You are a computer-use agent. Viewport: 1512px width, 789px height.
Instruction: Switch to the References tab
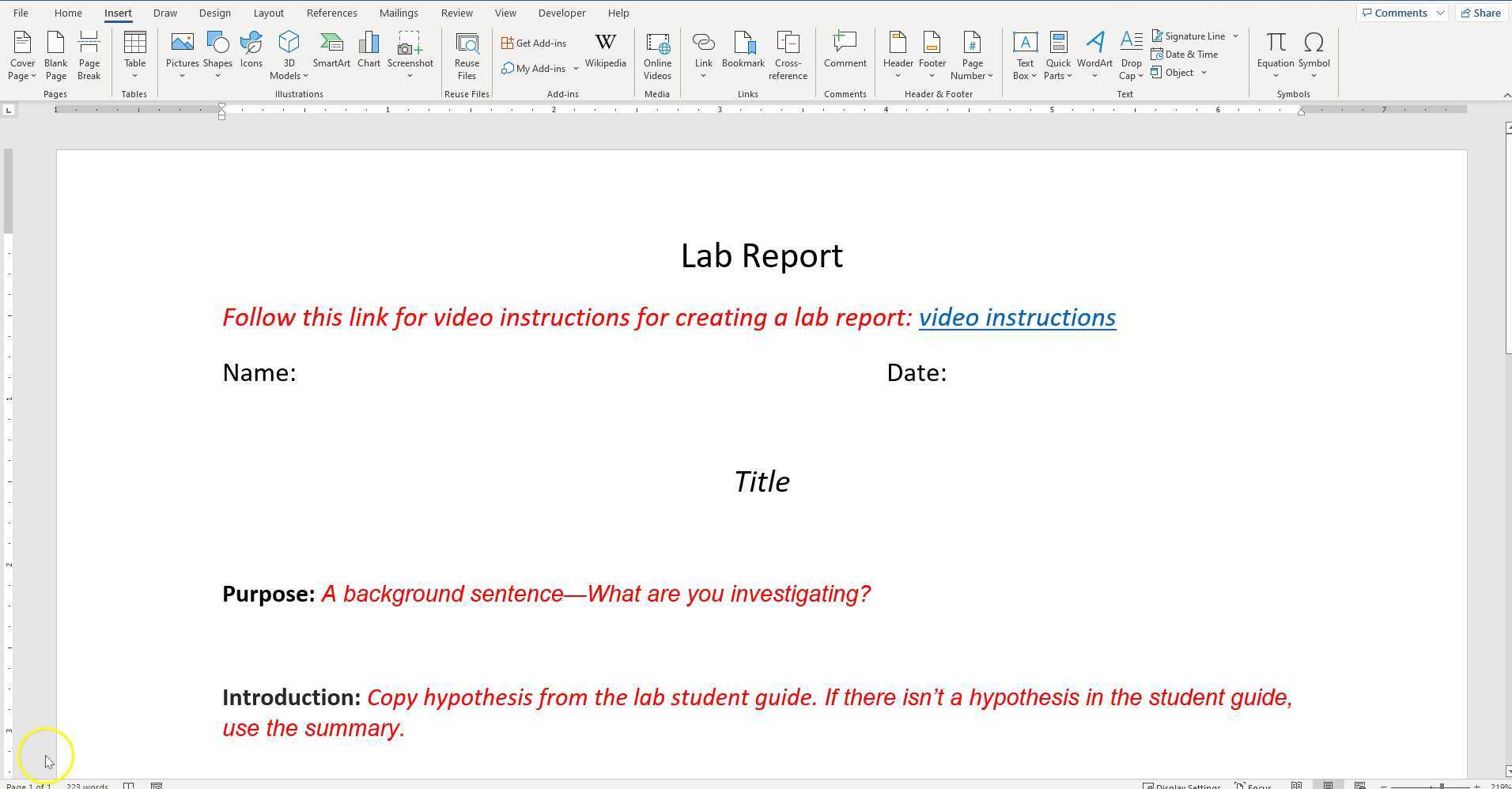(331, 13)
